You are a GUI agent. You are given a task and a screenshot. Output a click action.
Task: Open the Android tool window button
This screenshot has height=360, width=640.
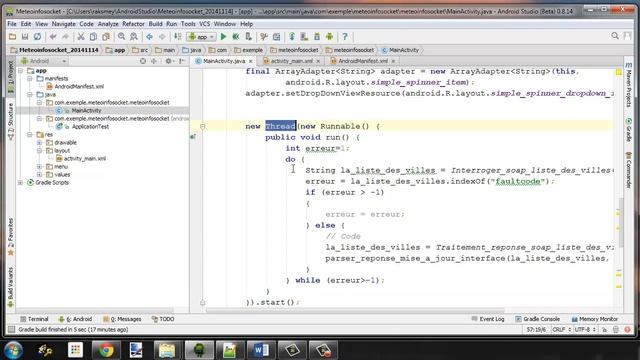(75, 319)
